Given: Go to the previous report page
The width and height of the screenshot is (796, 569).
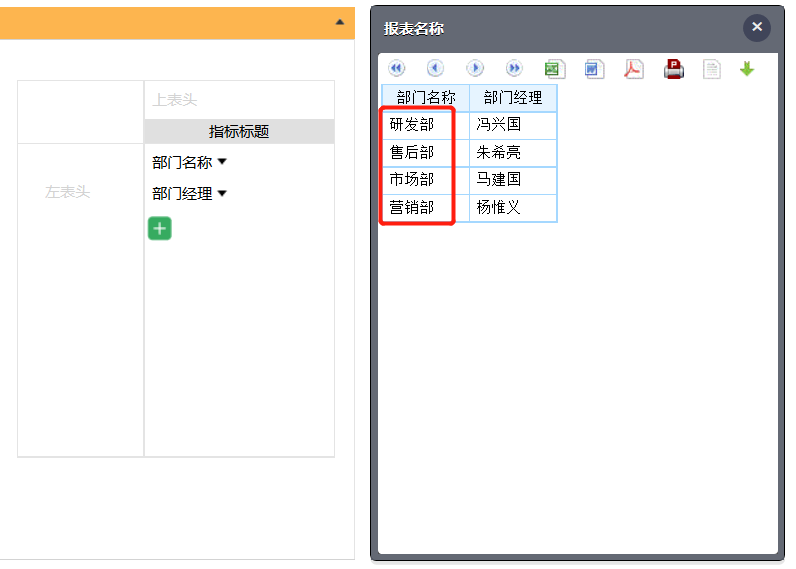Looking at the screenshot, I should click(435, 69).
